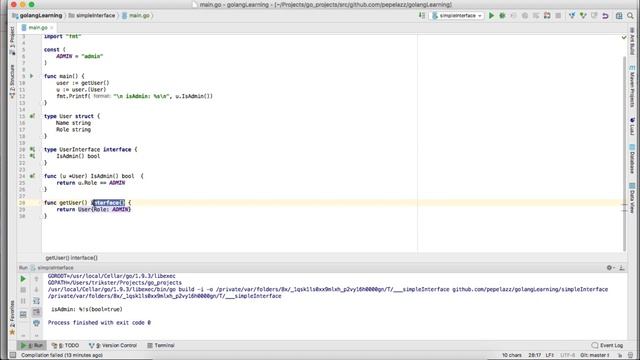Click the getUser() interface{} breadcrumb below editor
Image resolution: width=640 pixels, height=360 pixels.
pos(71,258)
